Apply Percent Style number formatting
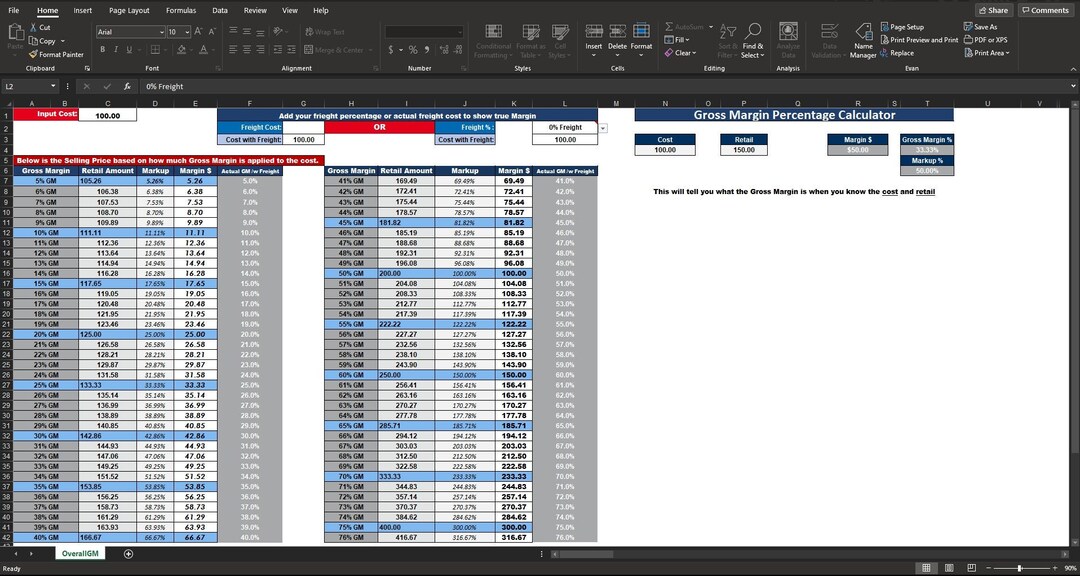 (x=412, y=49)
